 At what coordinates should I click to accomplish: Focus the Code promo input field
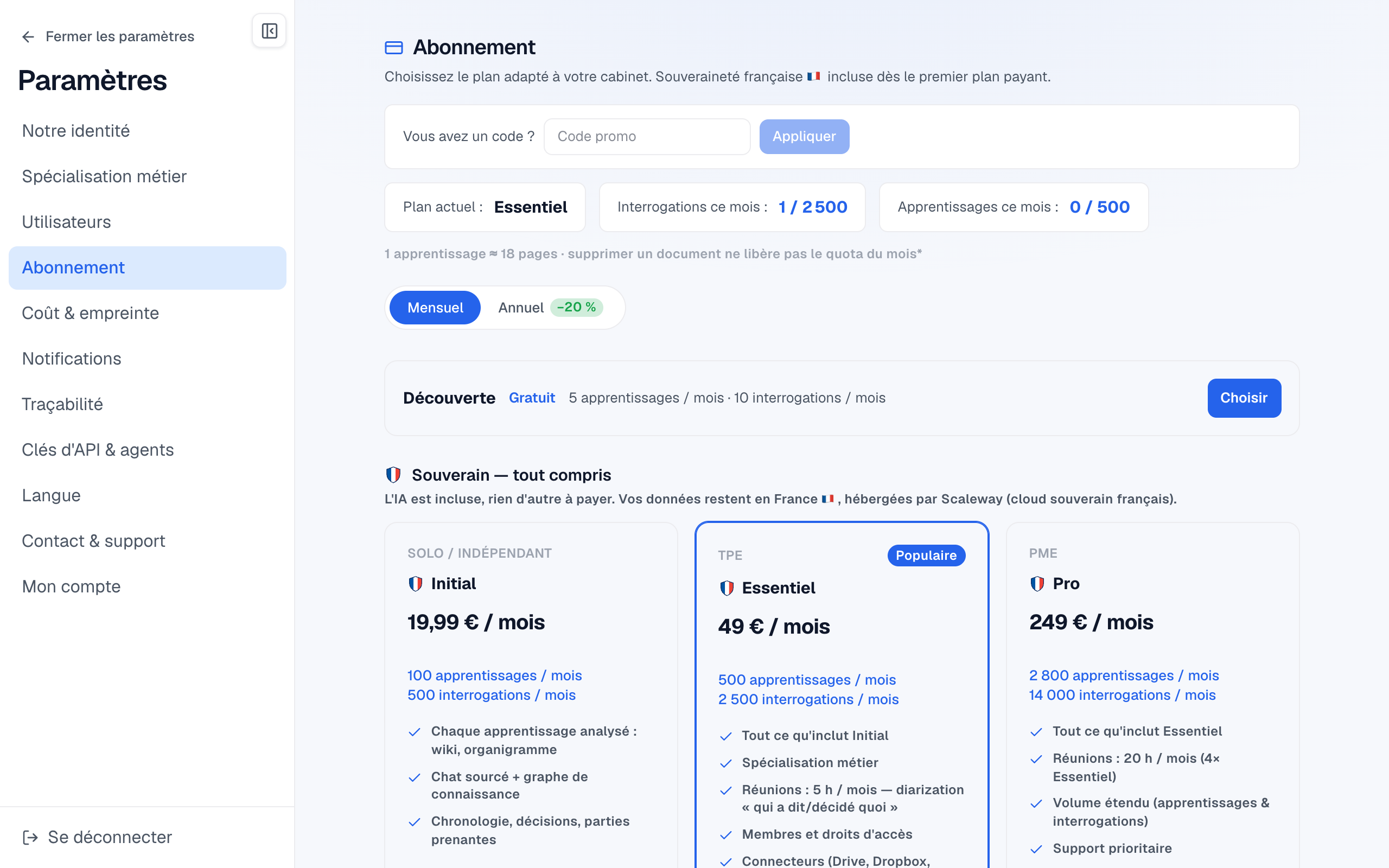[647, 137]
